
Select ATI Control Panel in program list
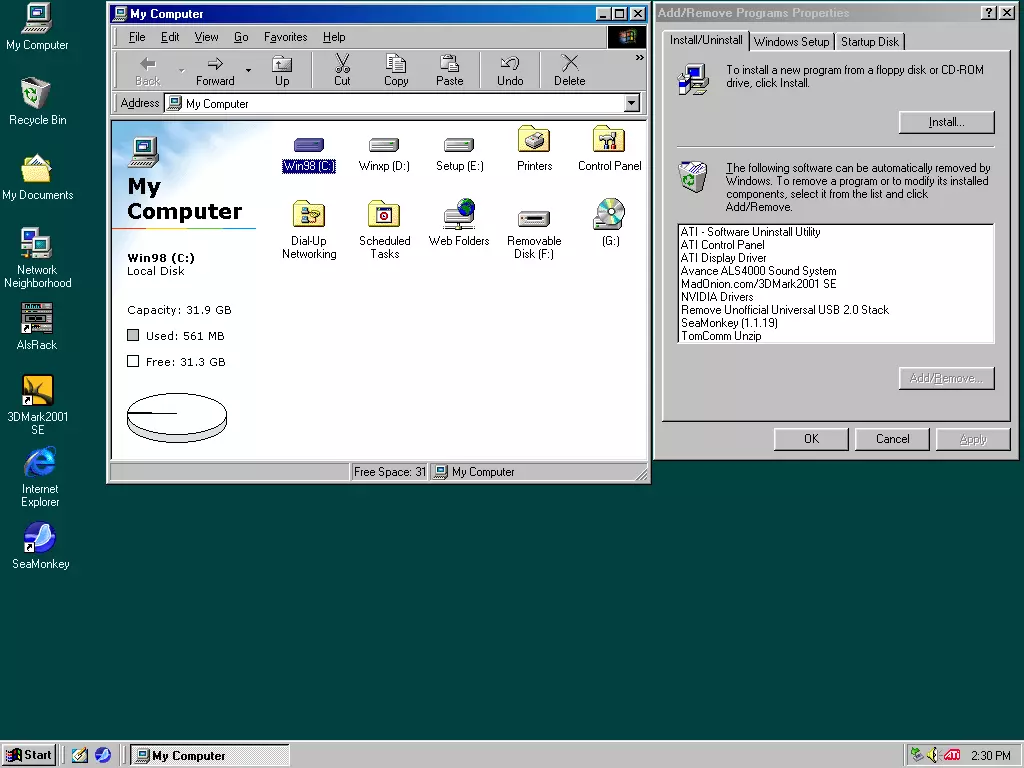click(836, 245)
